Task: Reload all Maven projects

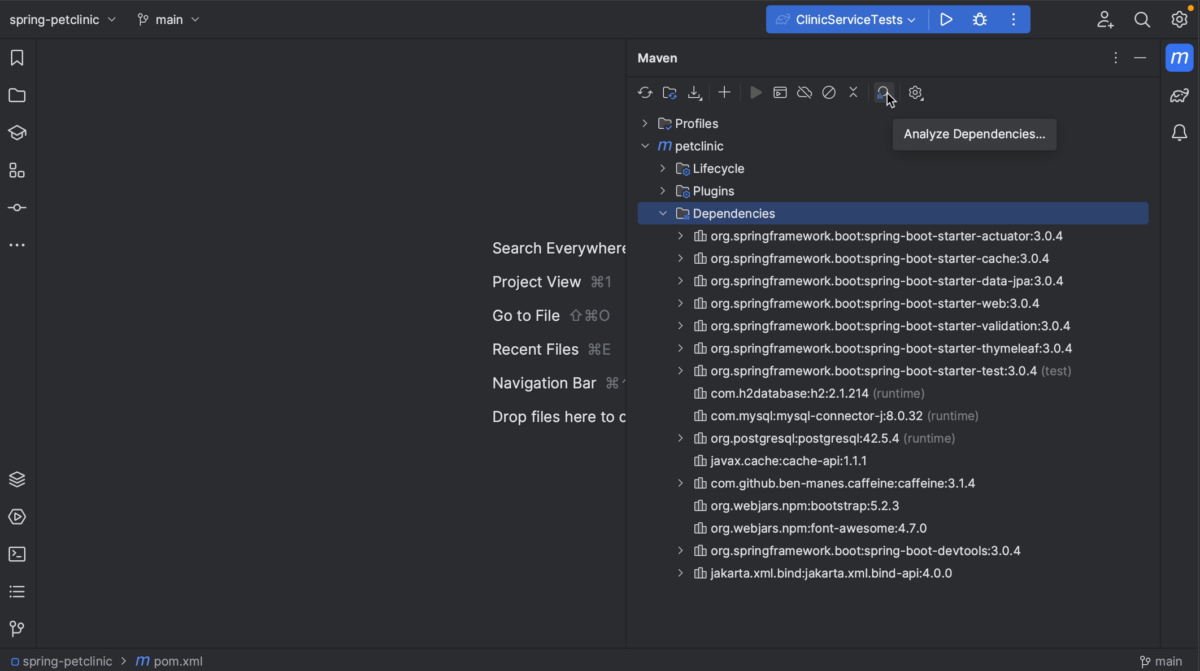Action: tap(645, 92)
